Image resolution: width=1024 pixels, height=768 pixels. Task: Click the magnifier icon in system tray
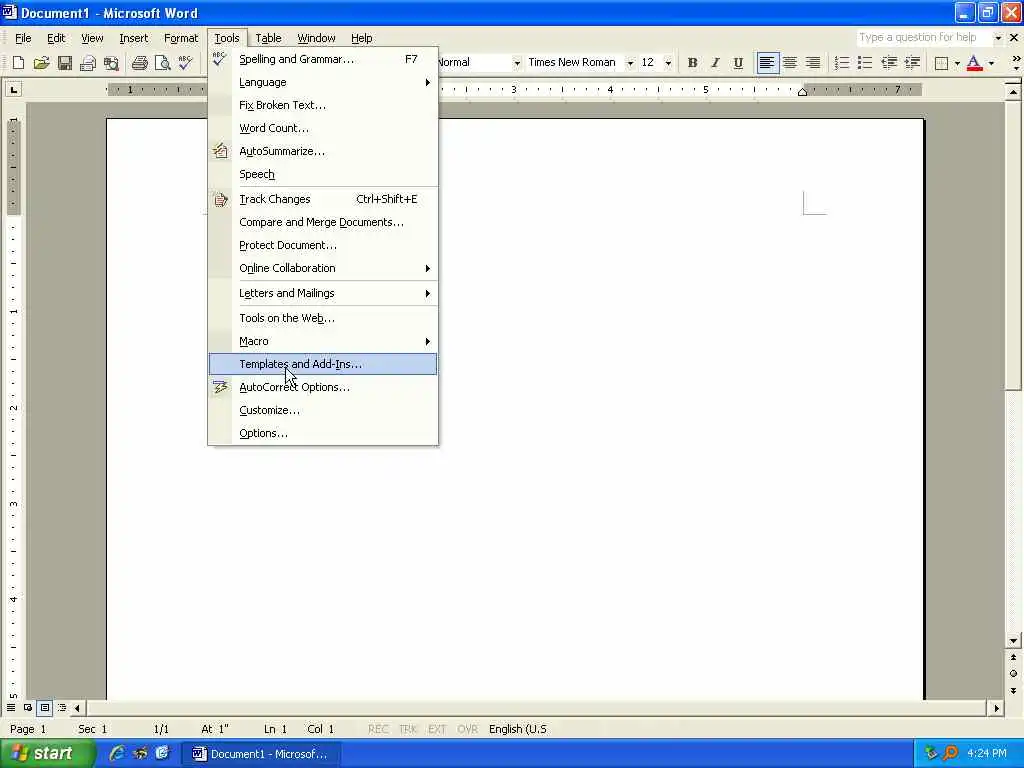950,754
